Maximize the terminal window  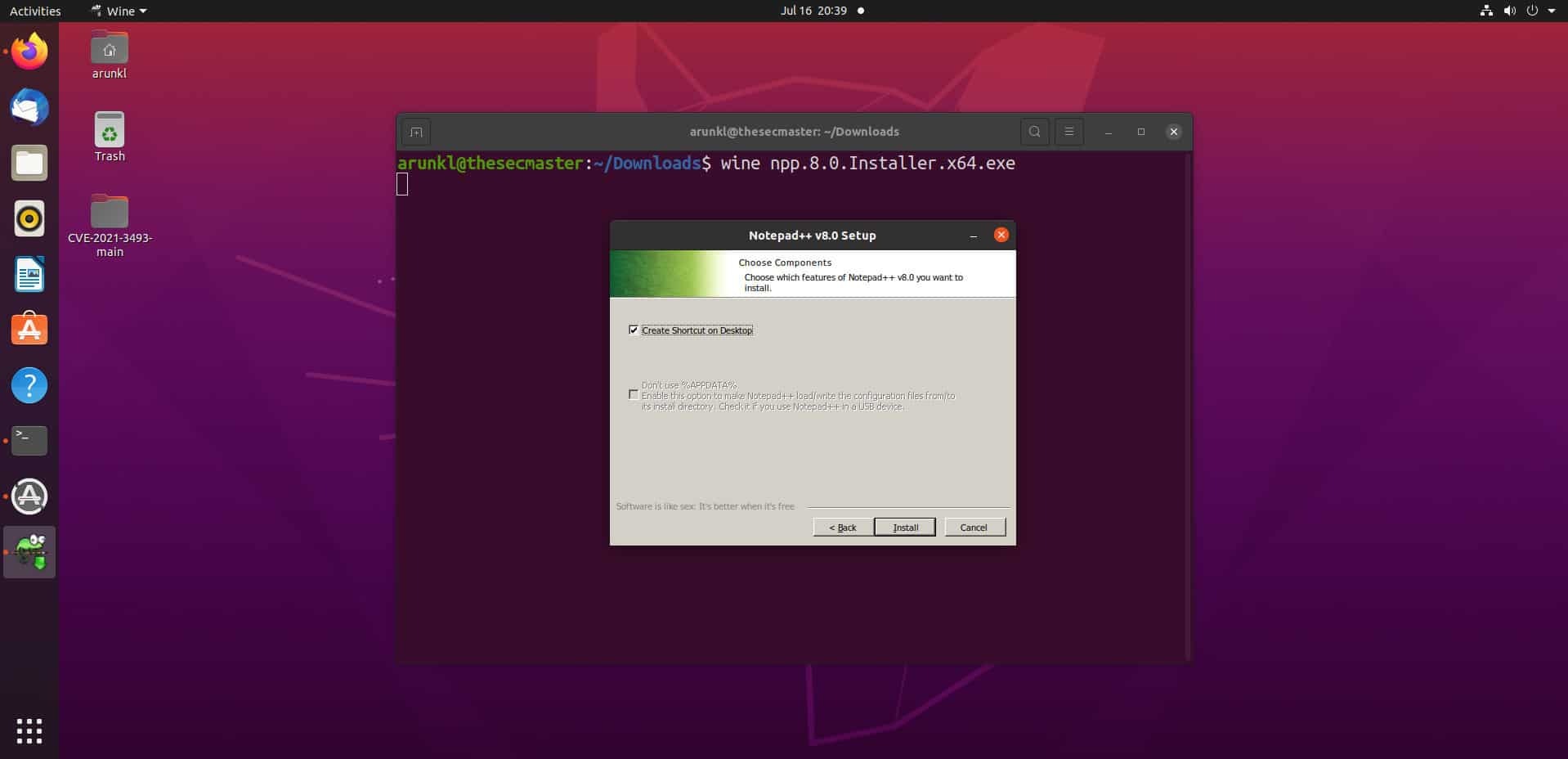1141,132
